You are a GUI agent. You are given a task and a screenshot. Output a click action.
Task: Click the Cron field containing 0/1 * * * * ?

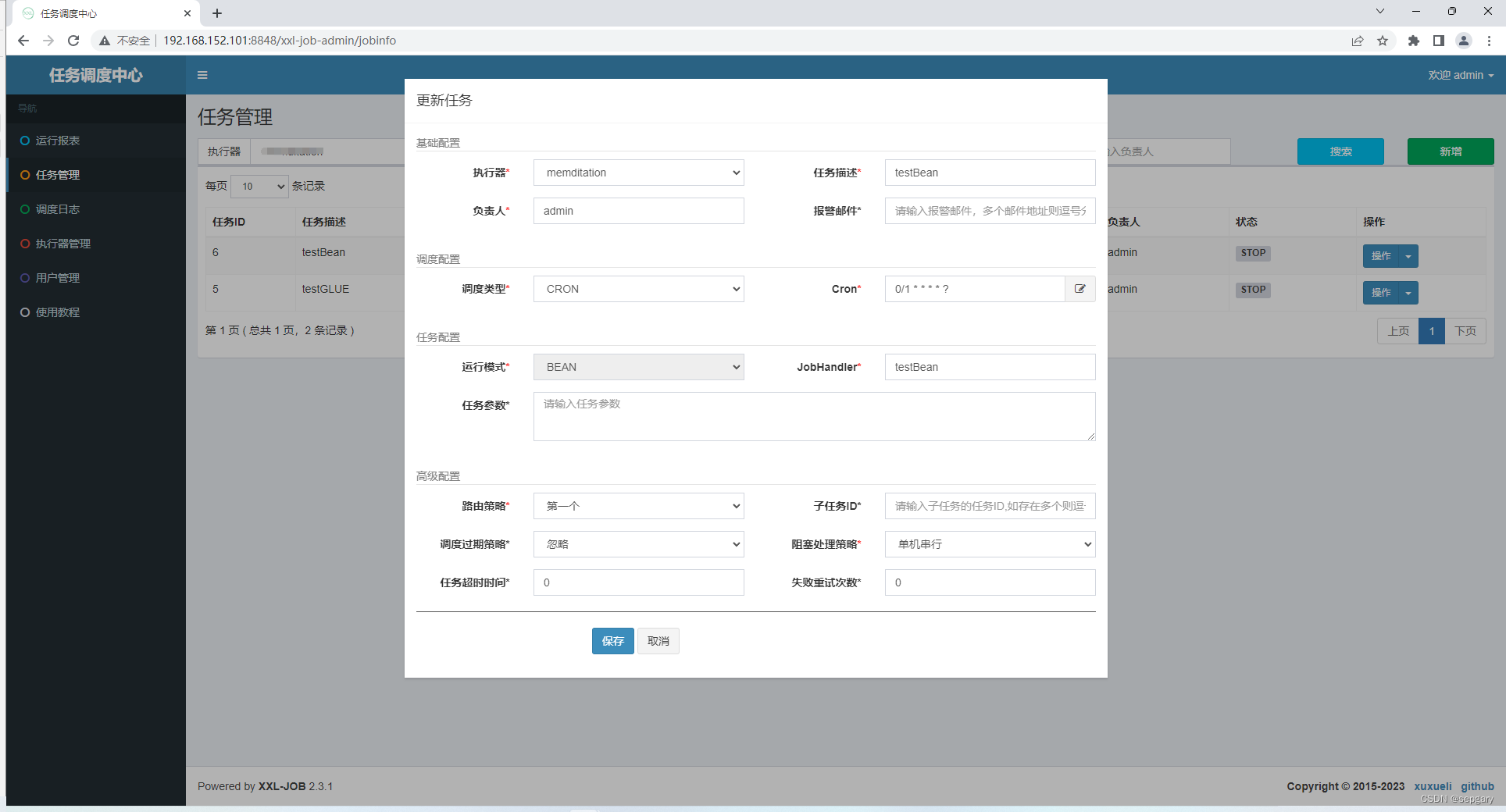click(x=975, y=289)
